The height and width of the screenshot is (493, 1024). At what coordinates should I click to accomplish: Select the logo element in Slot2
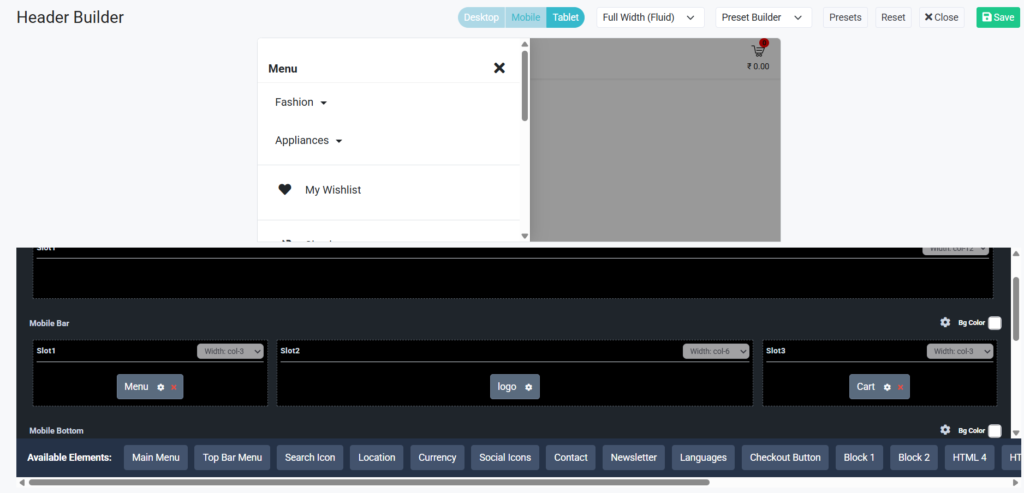(x=507, y=387)
